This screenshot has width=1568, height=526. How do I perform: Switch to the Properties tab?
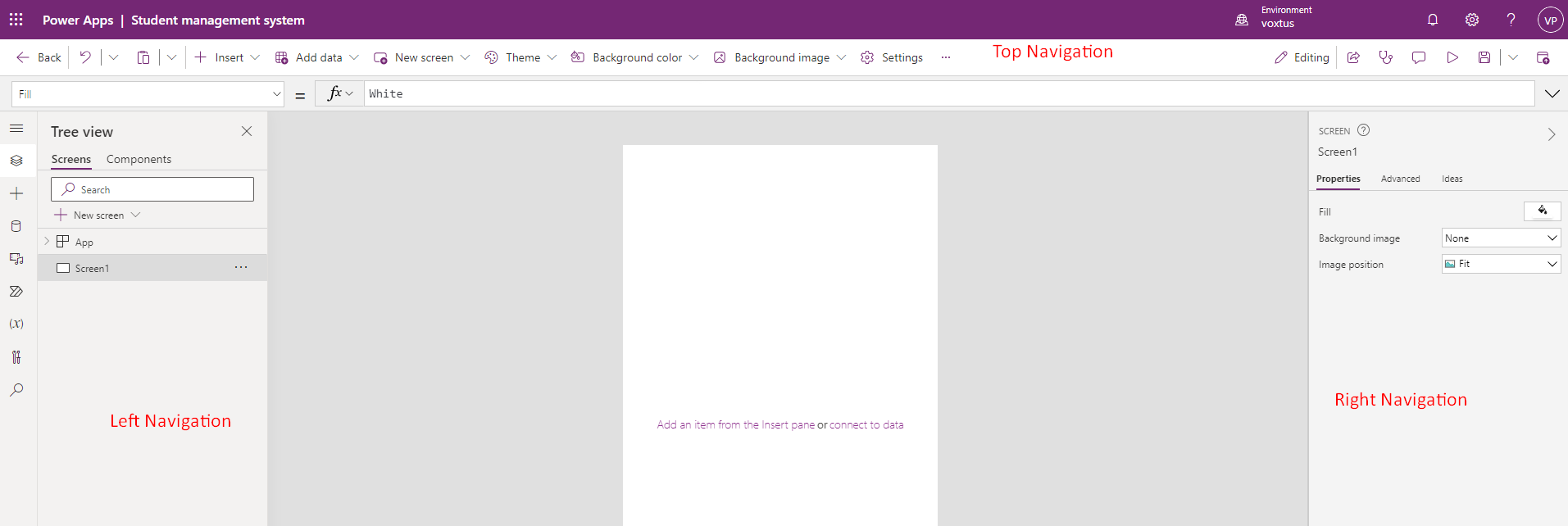click(1338, 179)
